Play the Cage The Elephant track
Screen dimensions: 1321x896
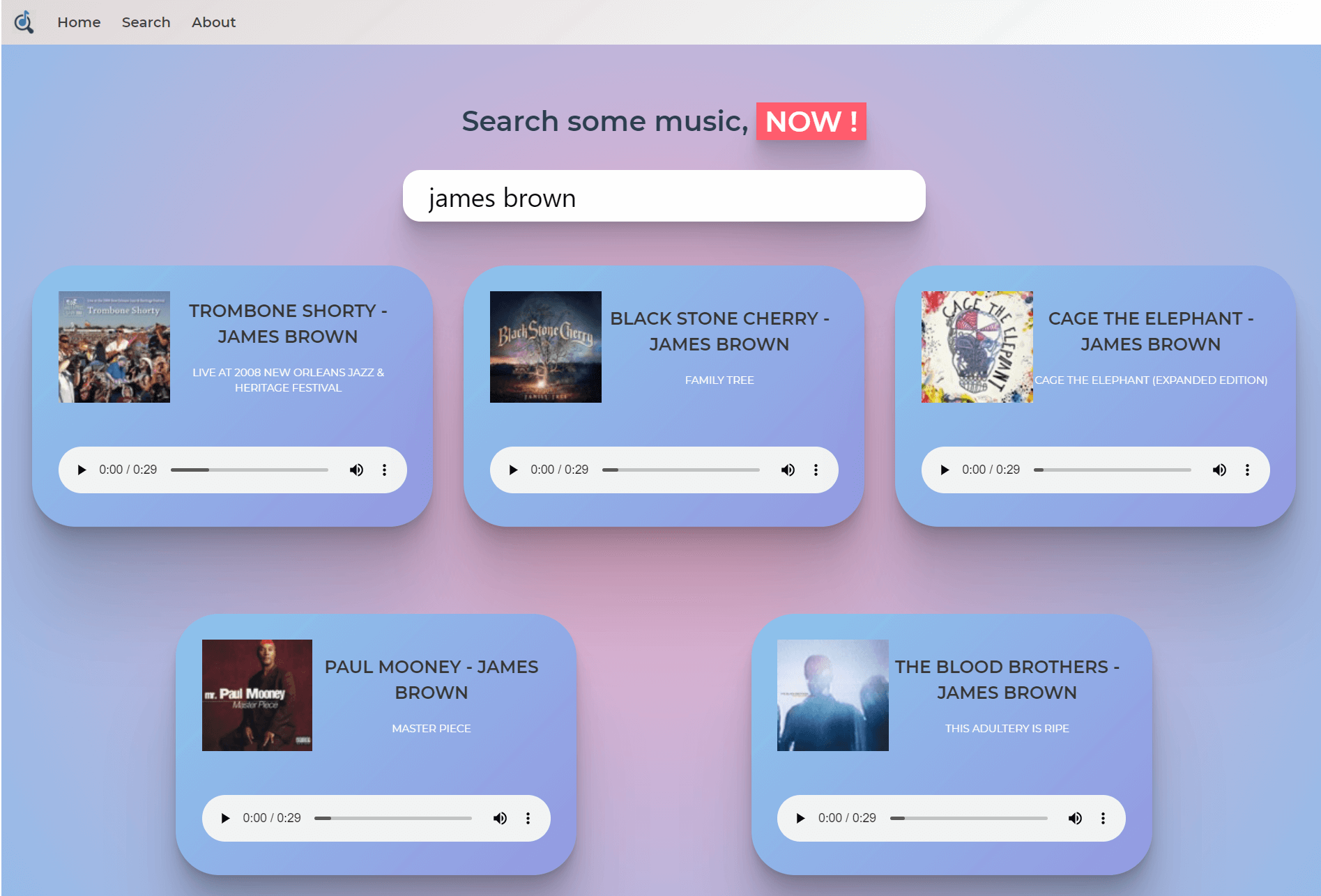click(x=945, y=470)
